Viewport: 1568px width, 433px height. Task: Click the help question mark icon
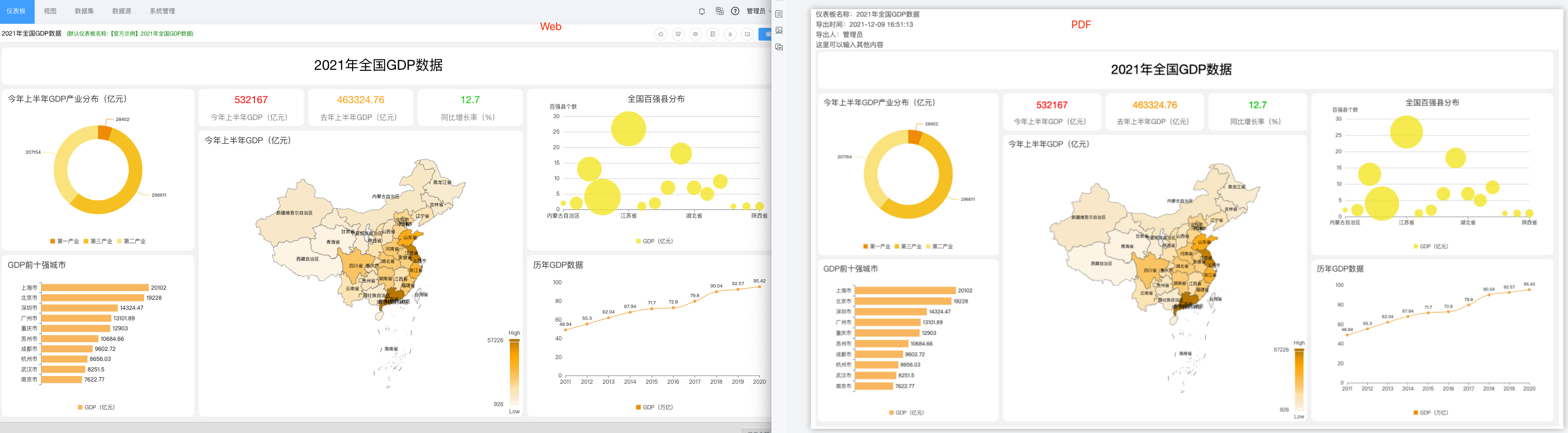(x=735, y=11)
